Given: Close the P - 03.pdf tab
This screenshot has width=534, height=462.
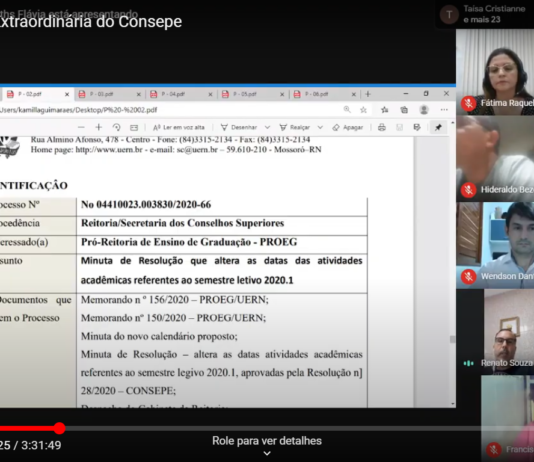Looking at the screenshot, I should (139, 94).
